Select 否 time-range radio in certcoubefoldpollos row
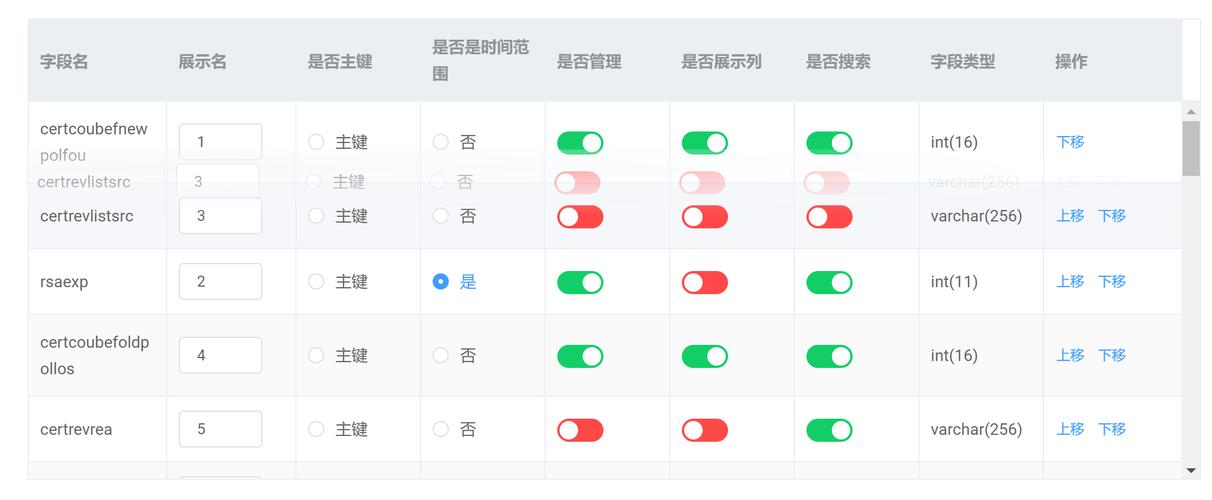Viewport: 1212px width, 500px height. 441,355
